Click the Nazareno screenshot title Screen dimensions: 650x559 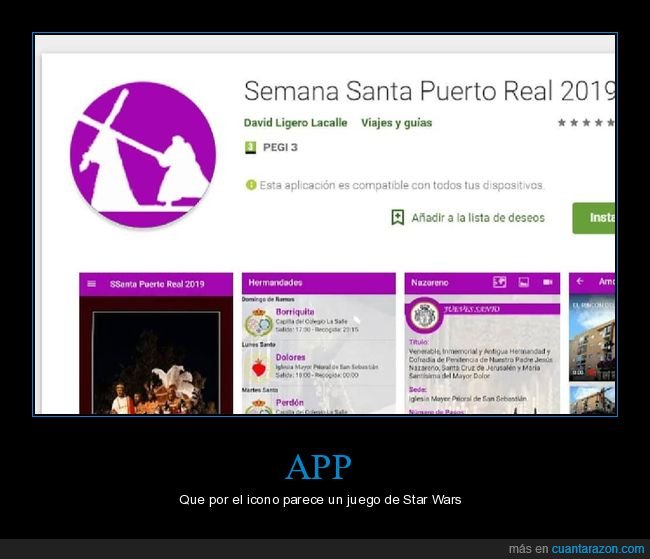tap(429, 283)
